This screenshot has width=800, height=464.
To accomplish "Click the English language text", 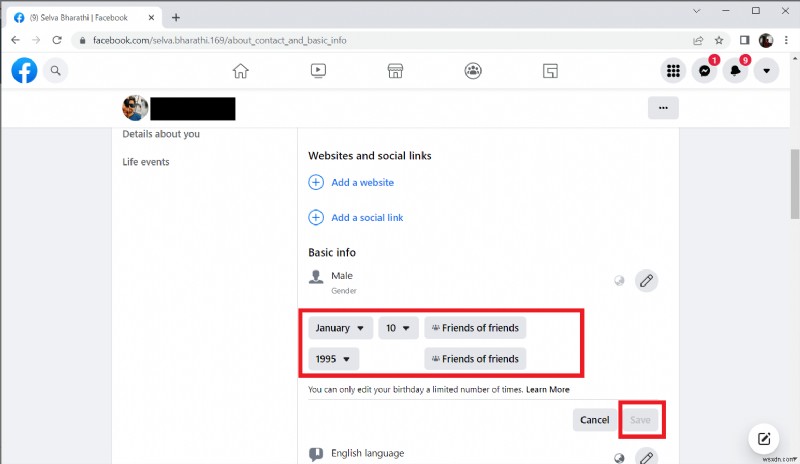I will coord(367,453).
